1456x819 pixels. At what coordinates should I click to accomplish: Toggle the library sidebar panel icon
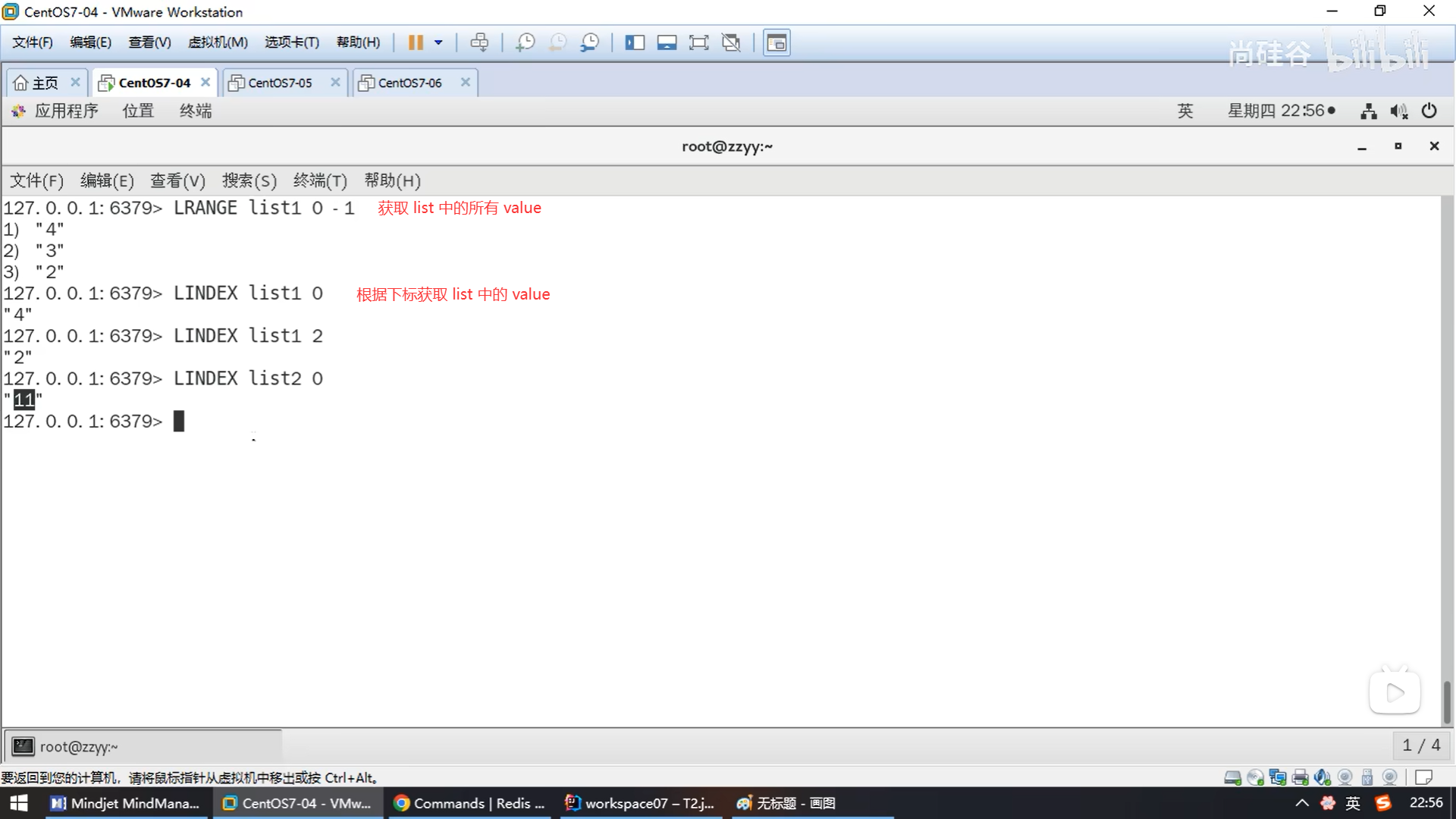[x=635, y=42]
